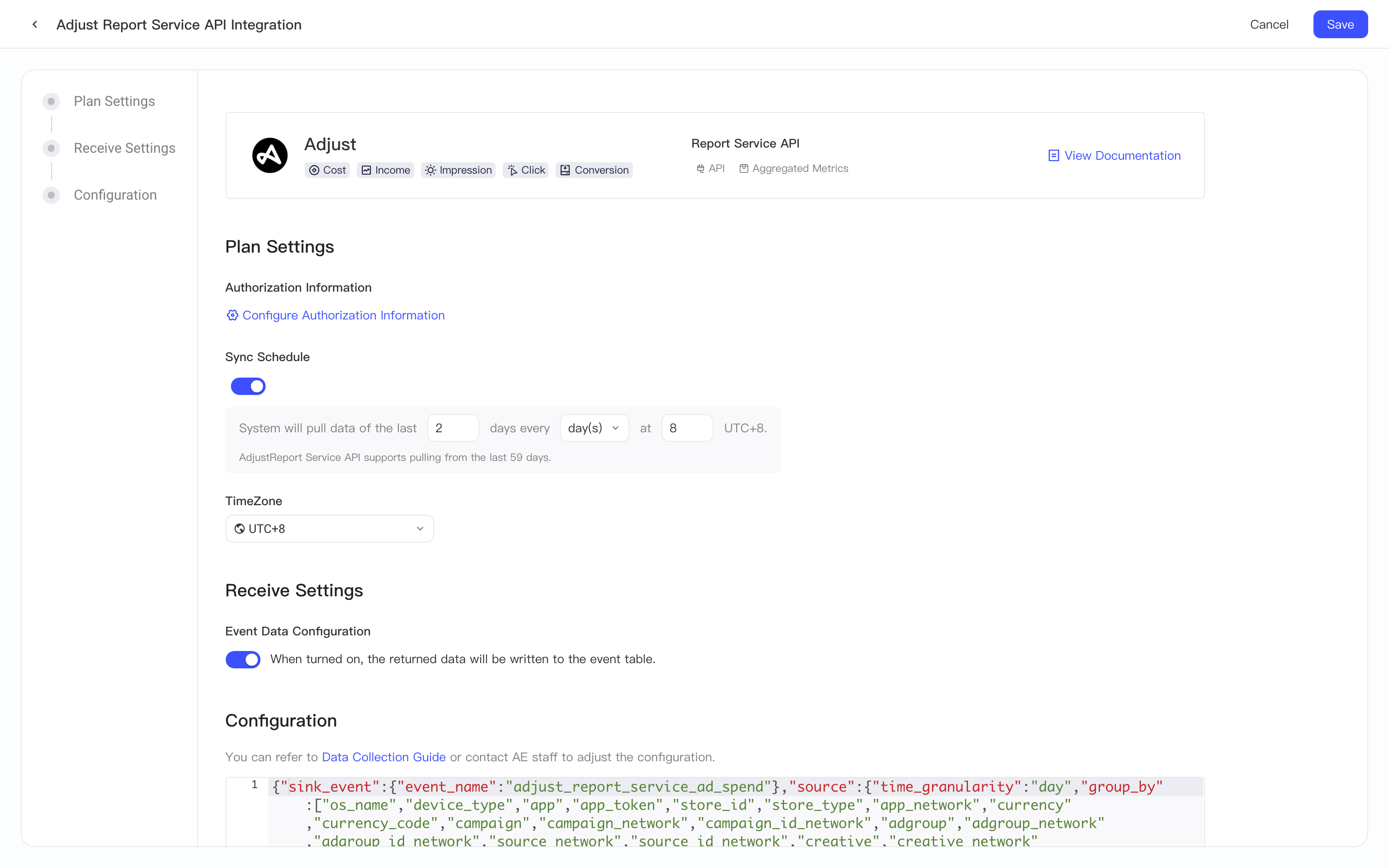
Task: Click the Impression tag icon
Action: pyautogui.click(x=431, y=170)
